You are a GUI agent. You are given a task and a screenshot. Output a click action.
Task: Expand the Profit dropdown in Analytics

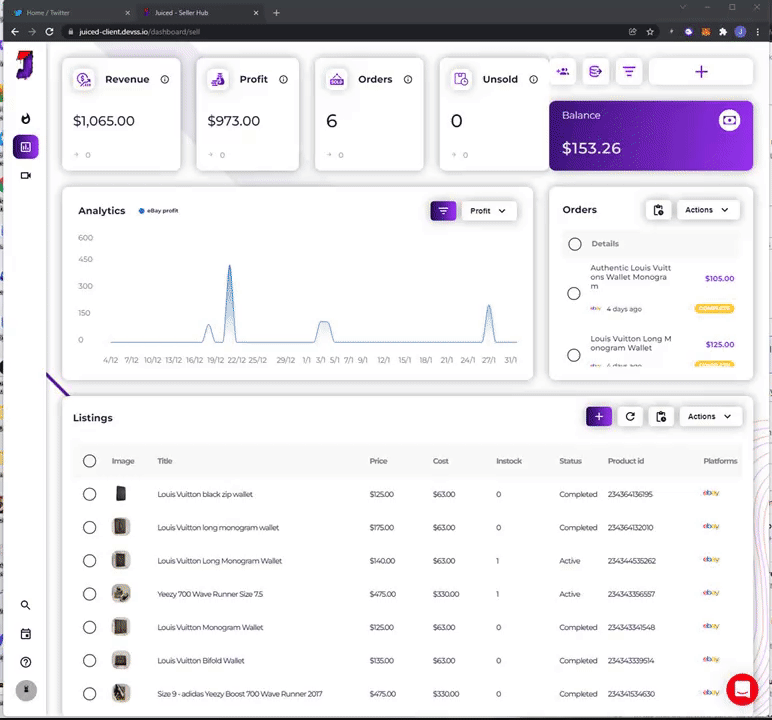pyautogui.click(x=489, y=211)
